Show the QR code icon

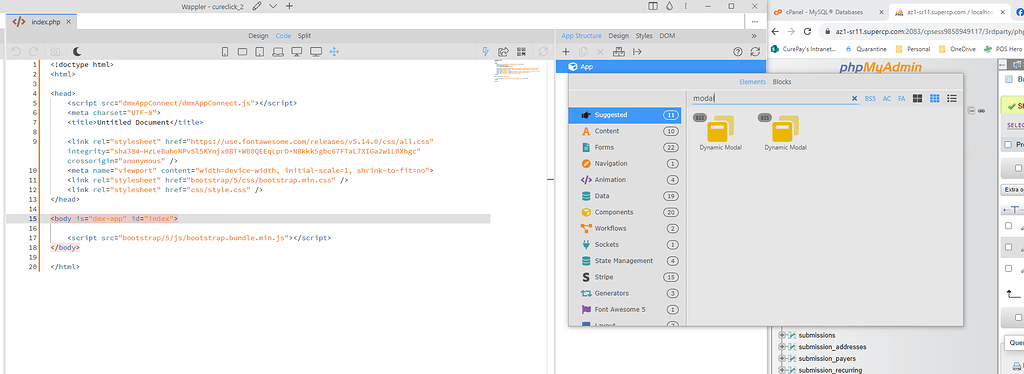point(521,52)
